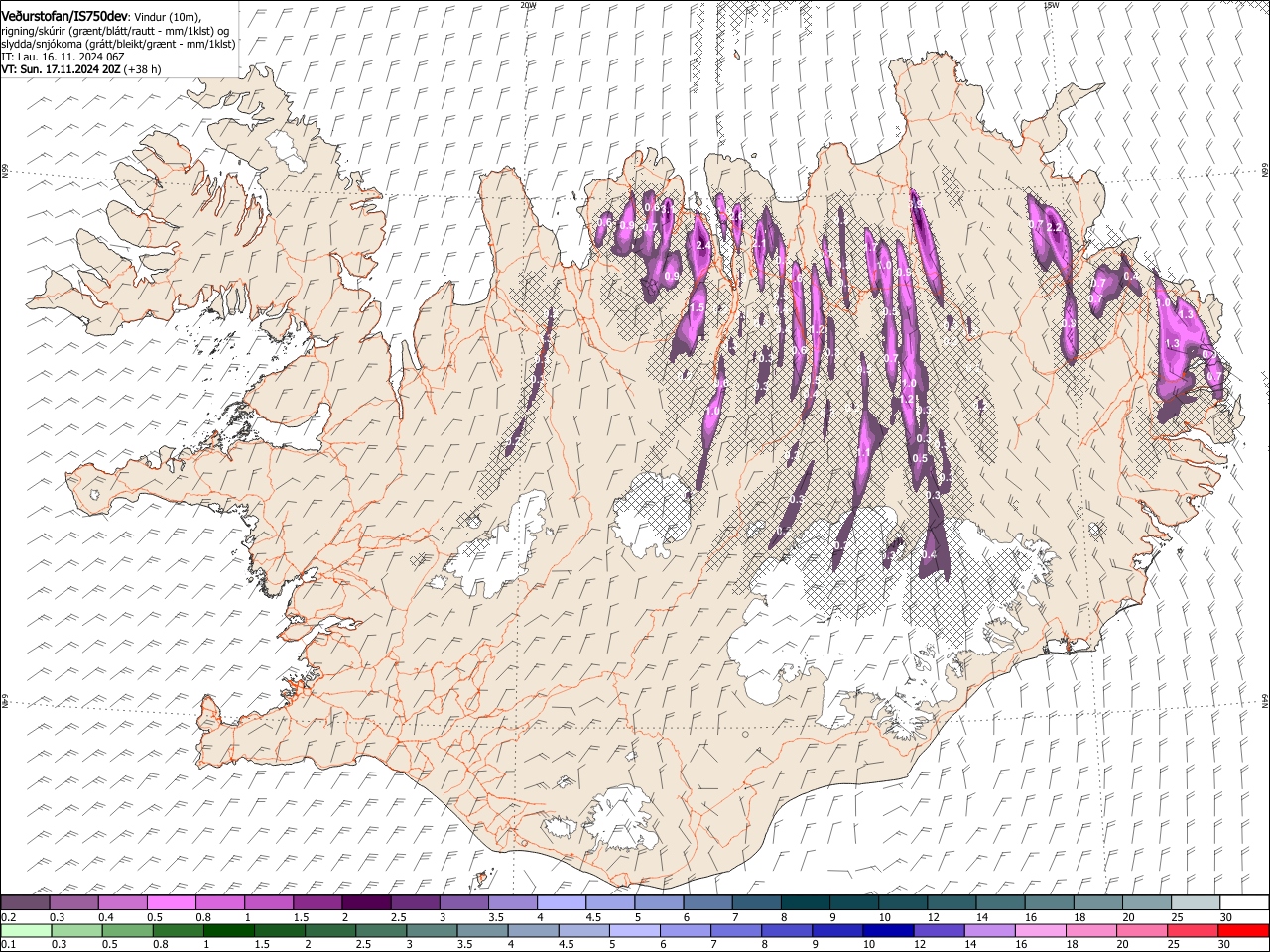The height and width of the screenshot is (952, 1270).
Task: Select the bottom-row swatch starting at 2.5
Action: [381, 931]
